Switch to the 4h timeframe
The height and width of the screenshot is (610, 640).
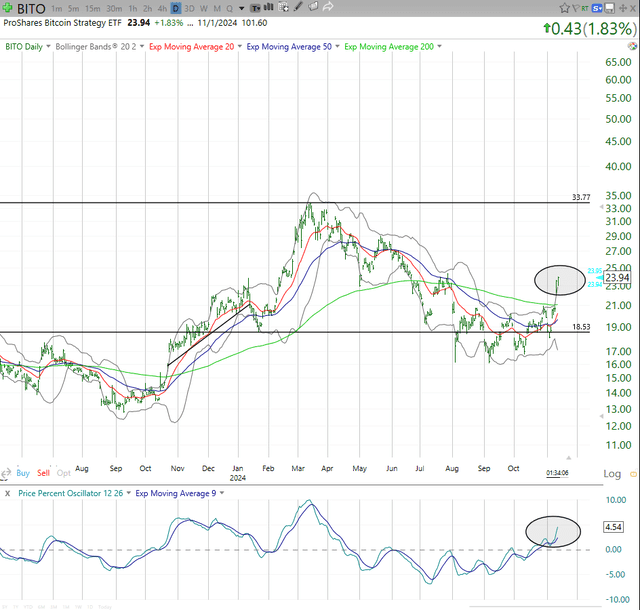(x=162, y=9)
